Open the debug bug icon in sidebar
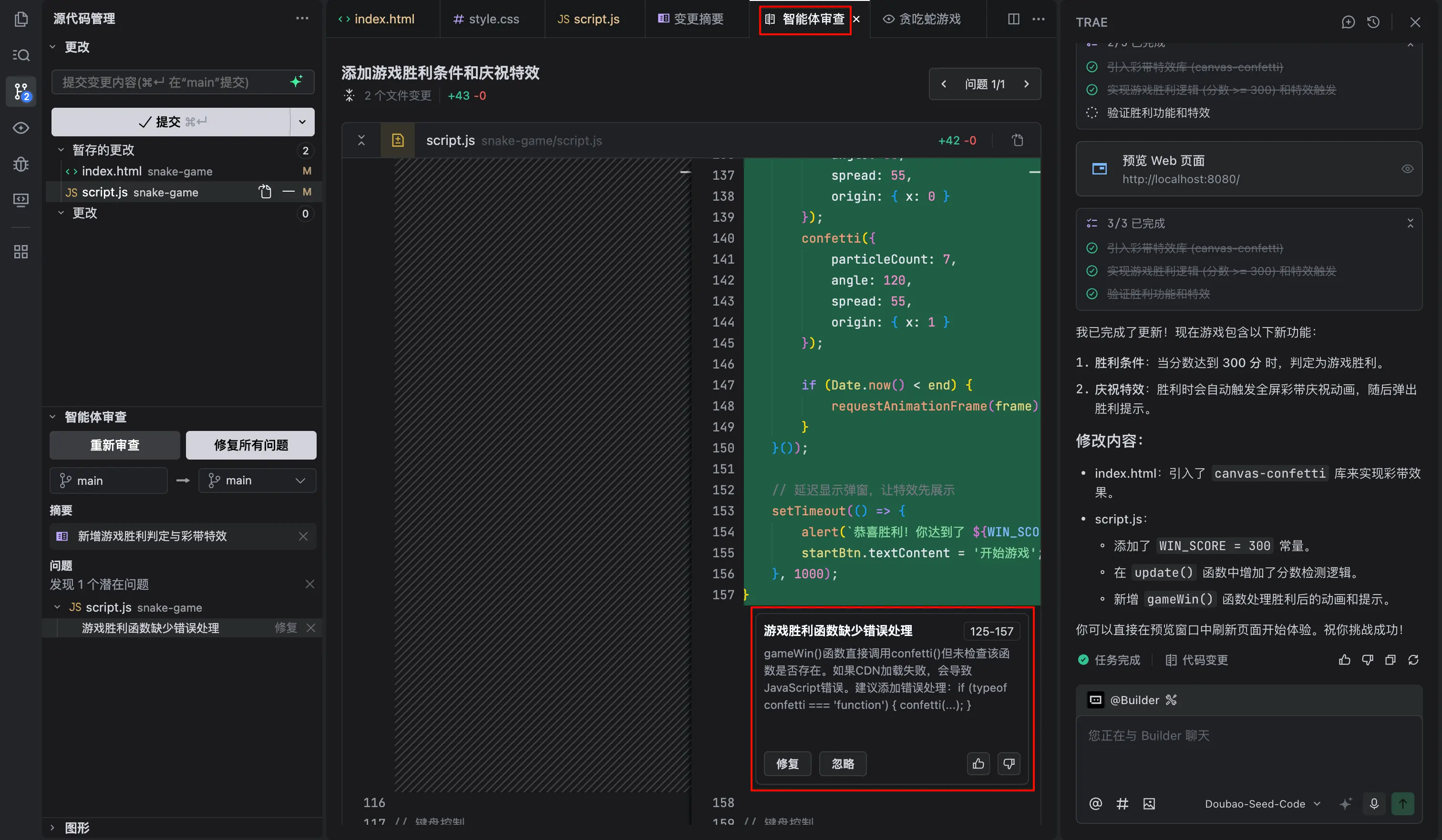The image size is (1442, 840). [x=21, y=164]
